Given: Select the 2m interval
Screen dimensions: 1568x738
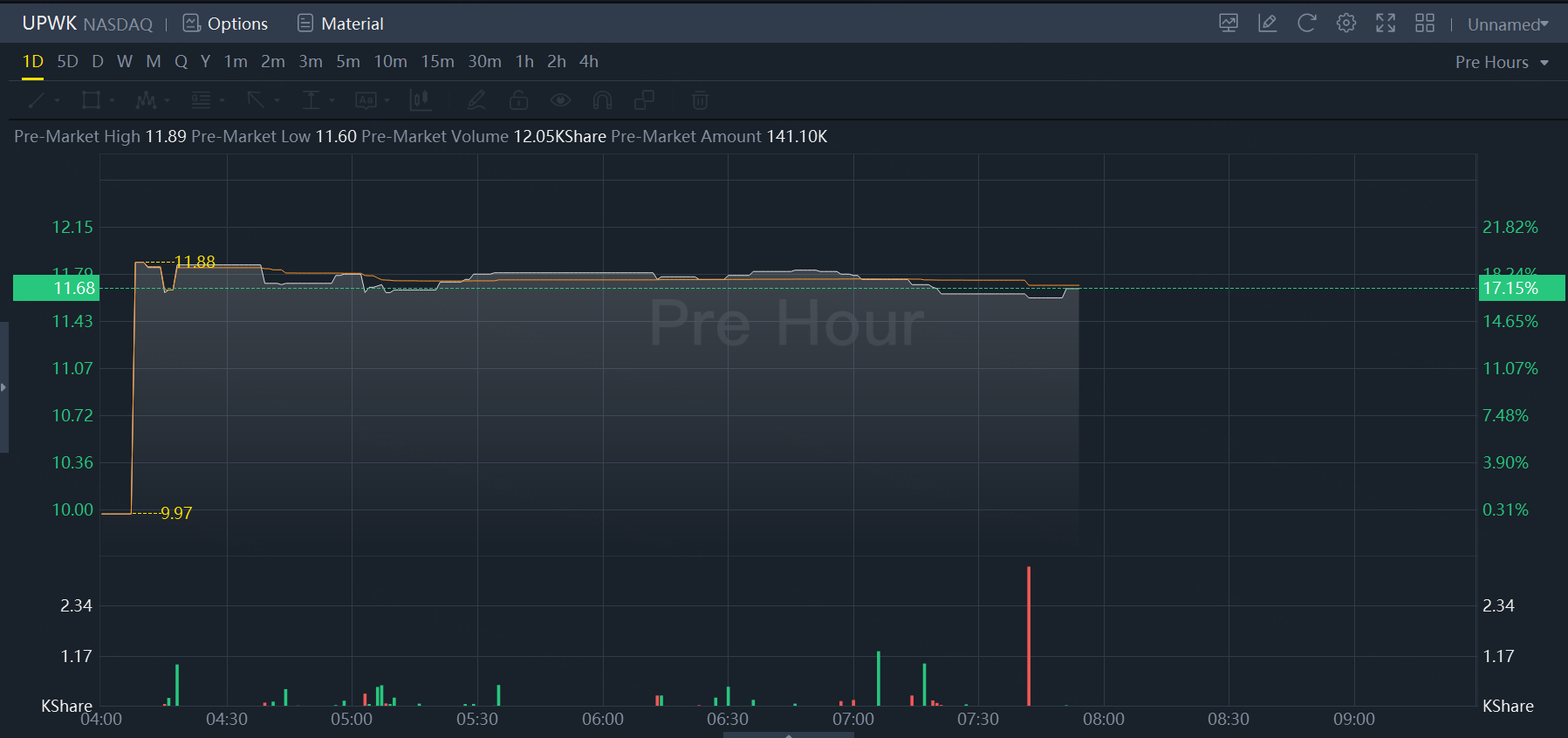Looking at the screenshot, I should [x=273, y=62].
